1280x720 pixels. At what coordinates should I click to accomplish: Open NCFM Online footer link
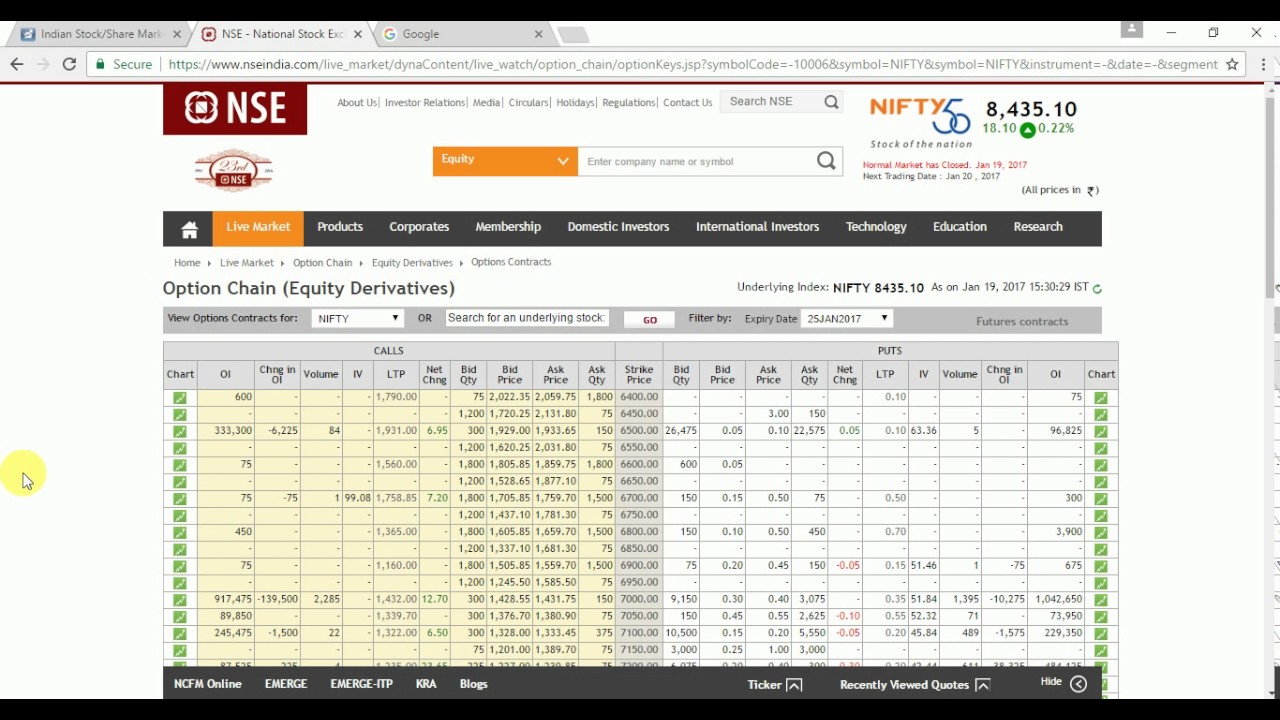pos(208,684)
